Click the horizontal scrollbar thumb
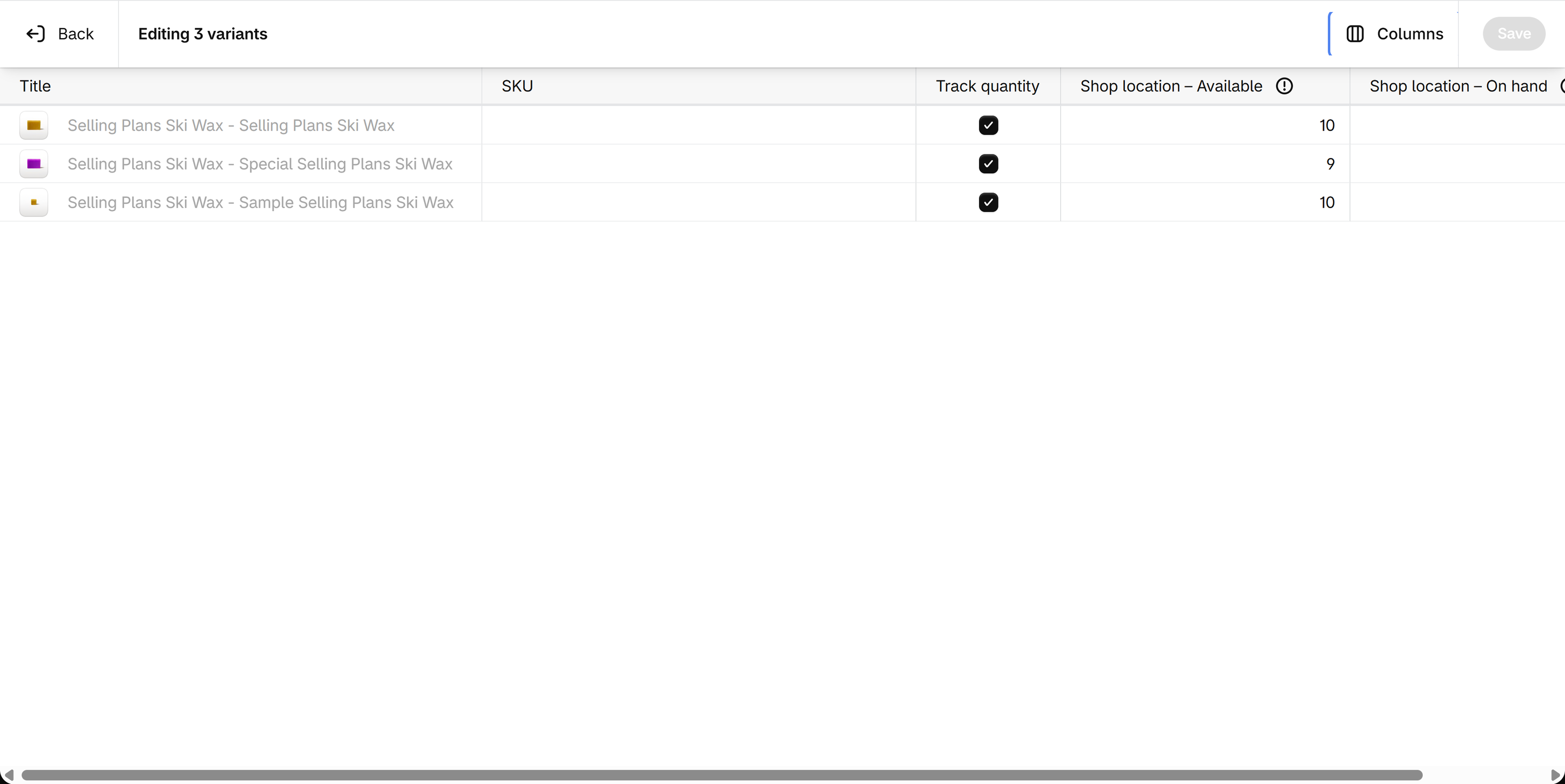Screen dimensions: 1565x784 [722, 775]
